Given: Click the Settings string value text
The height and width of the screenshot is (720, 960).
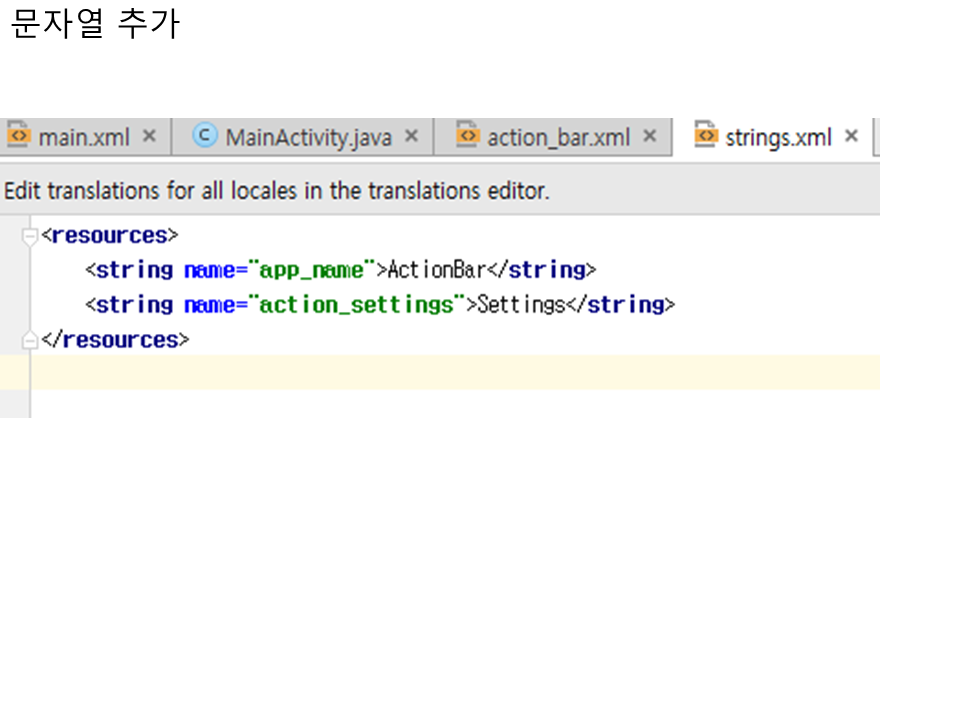Looking at the screenshot, I should 521,305.
